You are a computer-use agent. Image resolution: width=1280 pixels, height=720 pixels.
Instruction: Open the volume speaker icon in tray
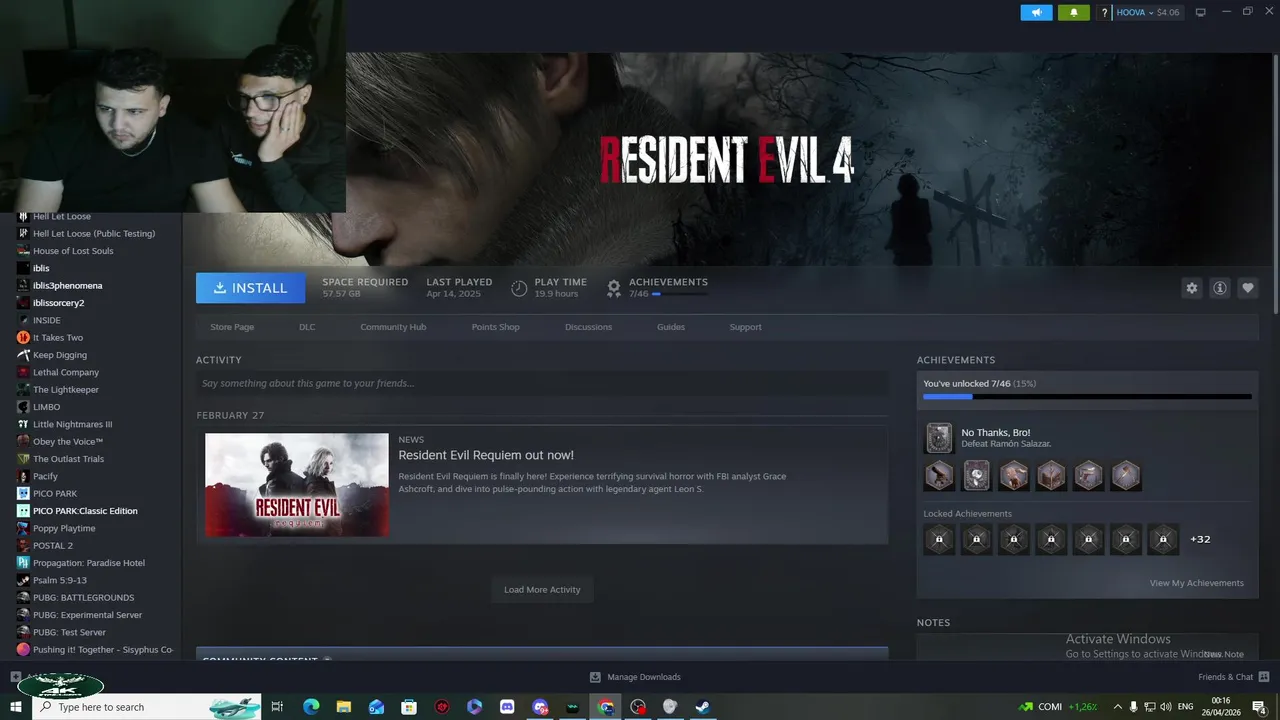click(x=1165, y=707)
